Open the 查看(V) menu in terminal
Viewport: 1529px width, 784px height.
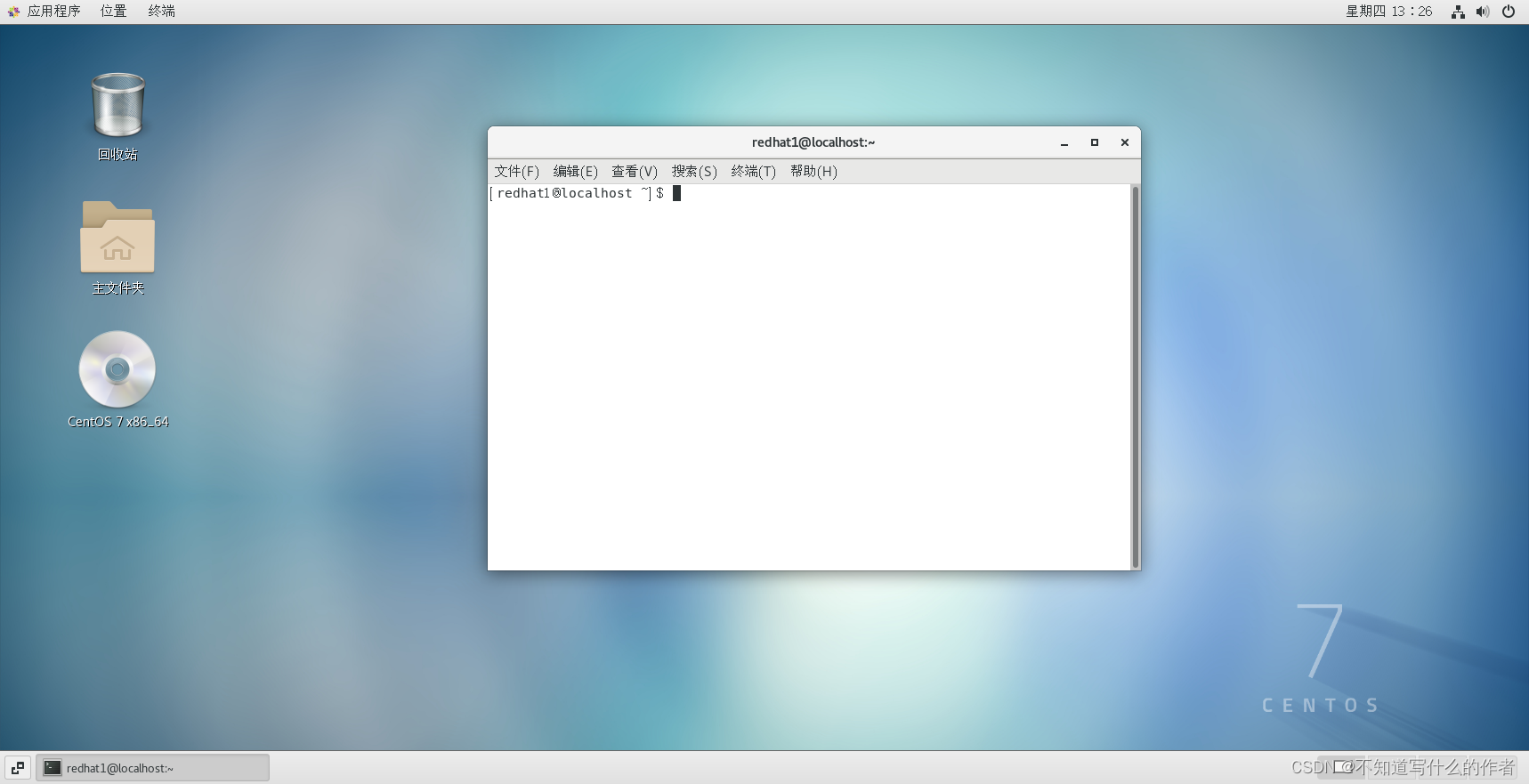[634, 171]
